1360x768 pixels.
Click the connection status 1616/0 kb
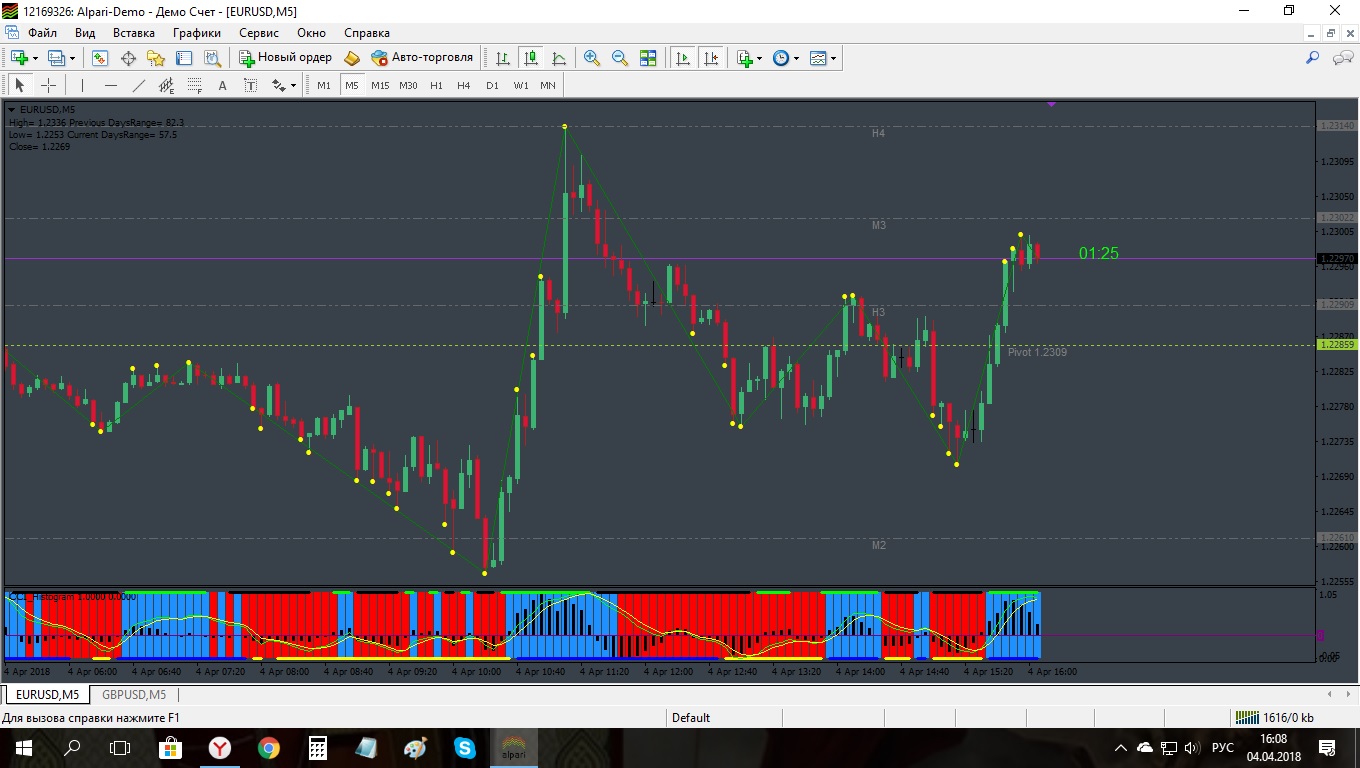[1274, 717]
